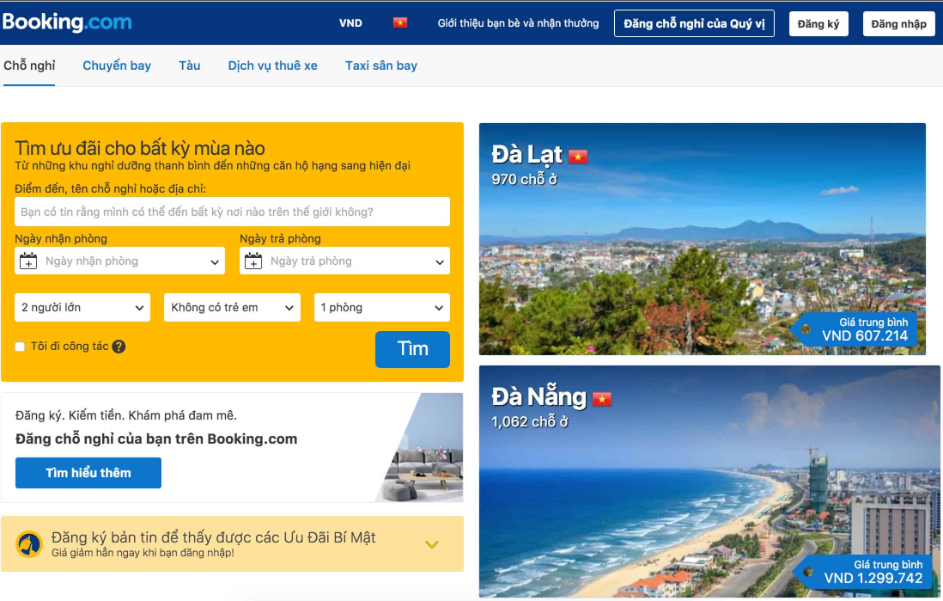The image size is (943, 601).
Task: Open the Đà Nẵng destination photo
Action: click(710, 481)
